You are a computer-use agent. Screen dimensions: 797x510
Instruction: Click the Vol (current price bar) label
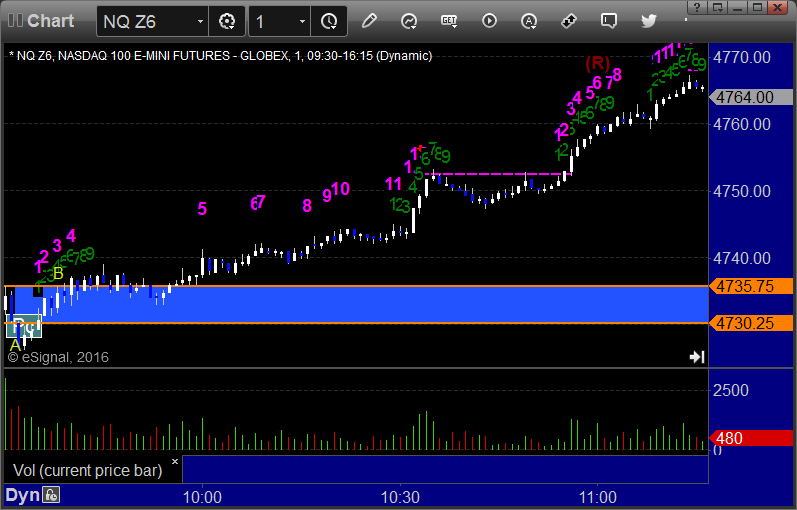[87, 470]
